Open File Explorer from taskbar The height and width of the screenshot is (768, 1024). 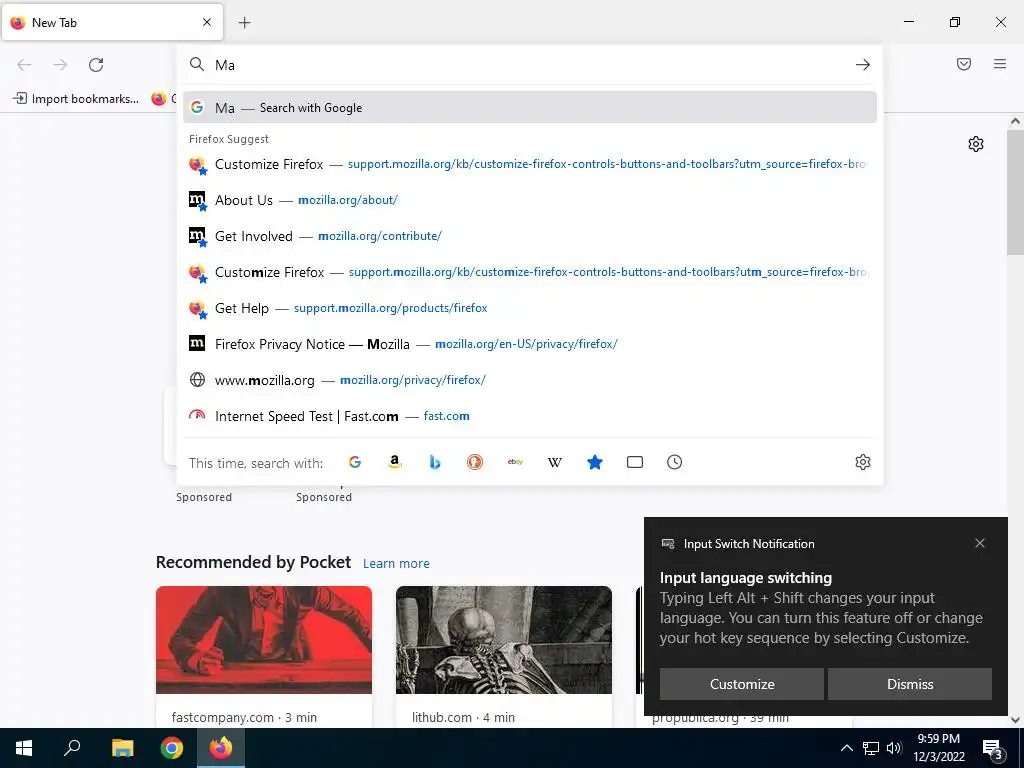pyautogui.click(x=122, y=748)
